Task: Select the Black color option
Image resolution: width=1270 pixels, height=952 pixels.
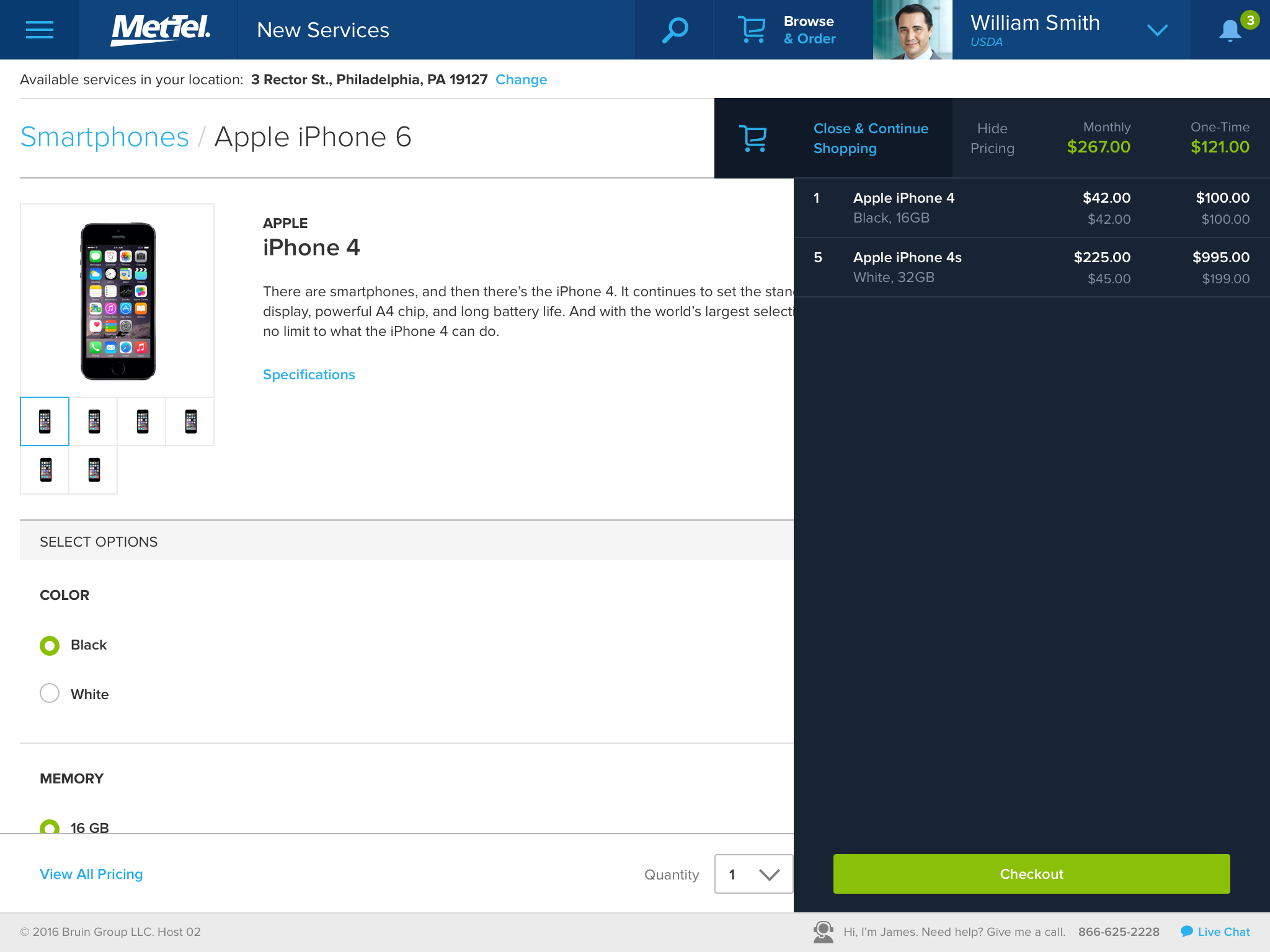Action: [50, 645]
